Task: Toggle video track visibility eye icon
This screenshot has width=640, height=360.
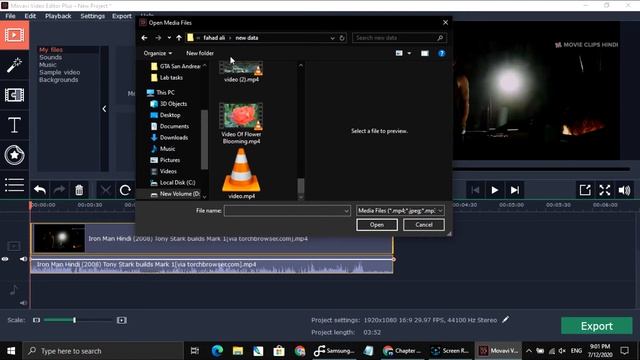Action: (5, 259)
